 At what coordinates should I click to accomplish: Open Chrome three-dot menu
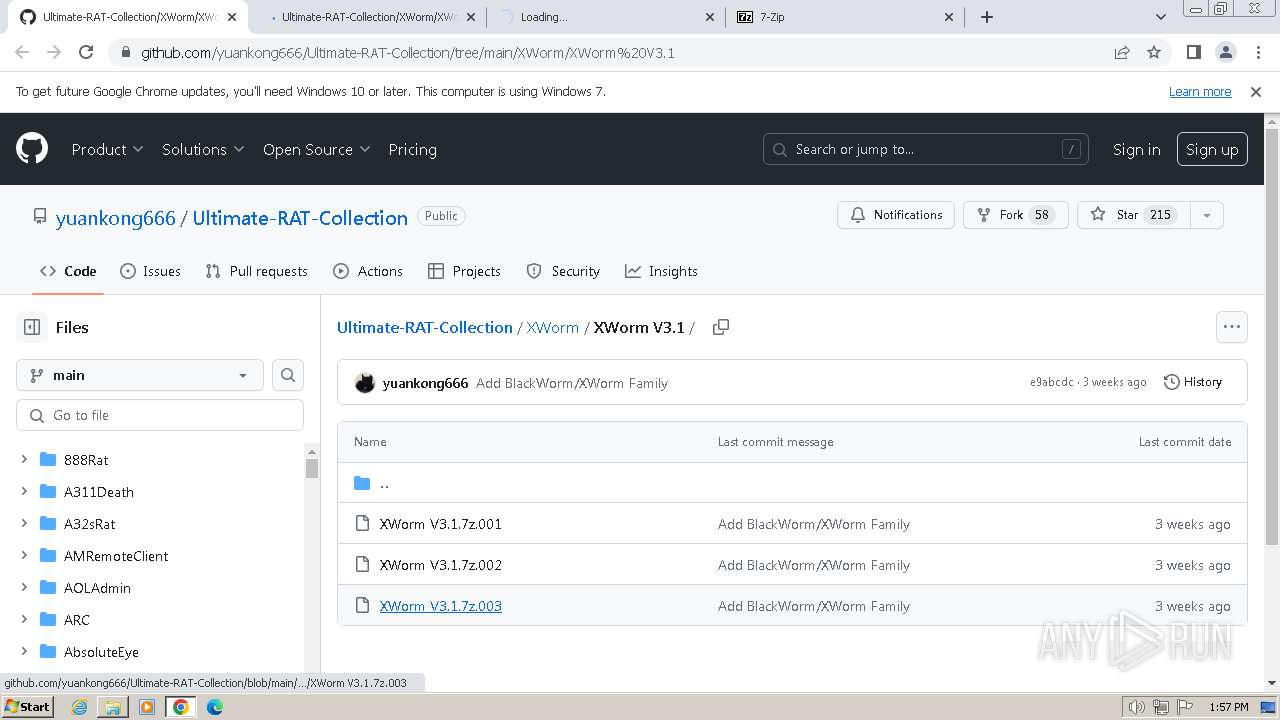[x=1257, y=52]
